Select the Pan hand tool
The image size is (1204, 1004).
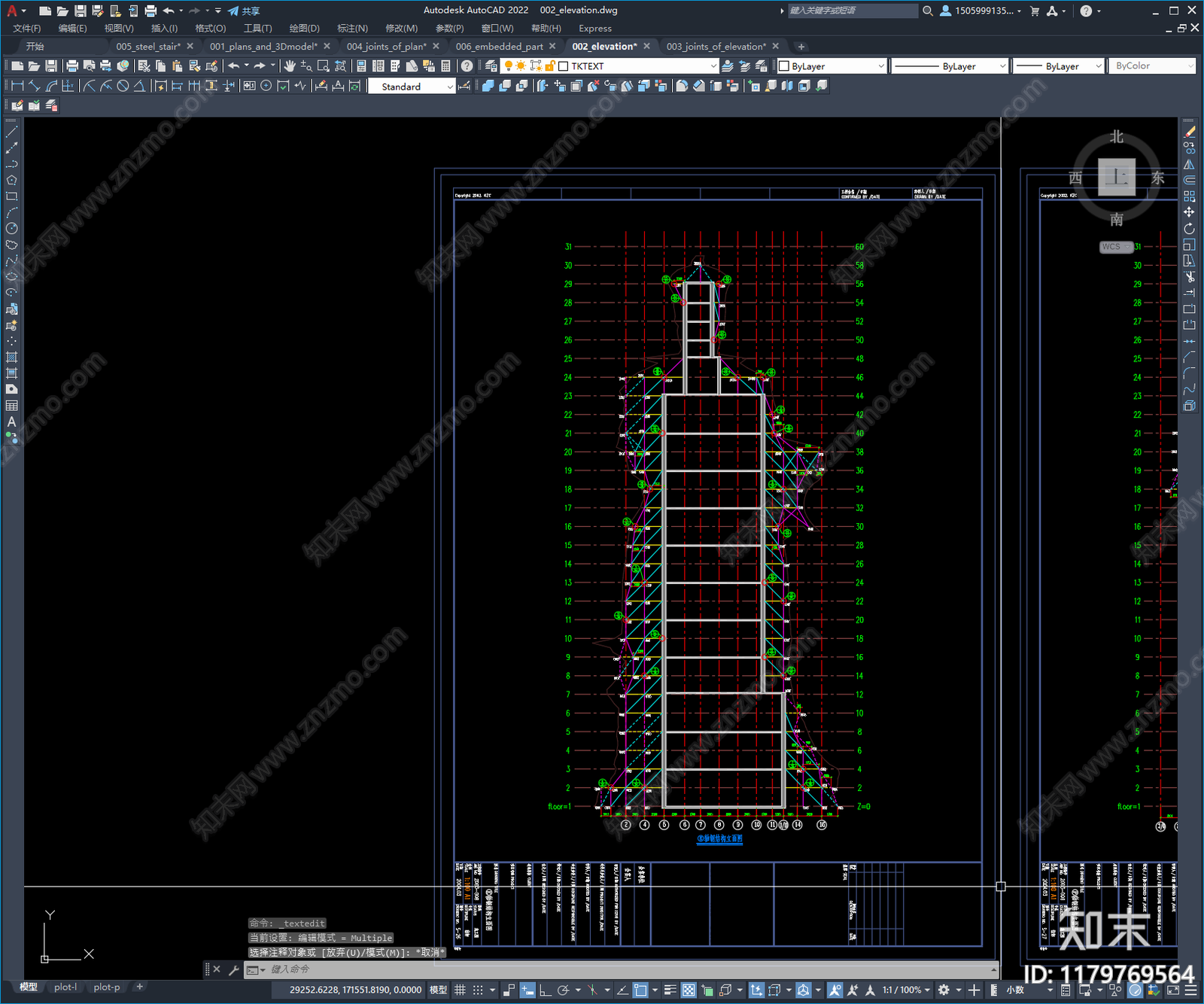(289, 66)
